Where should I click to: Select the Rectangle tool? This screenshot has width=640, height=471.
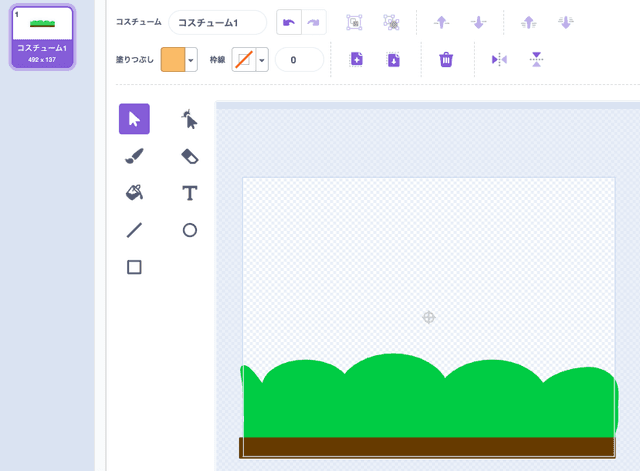[134, 267]
